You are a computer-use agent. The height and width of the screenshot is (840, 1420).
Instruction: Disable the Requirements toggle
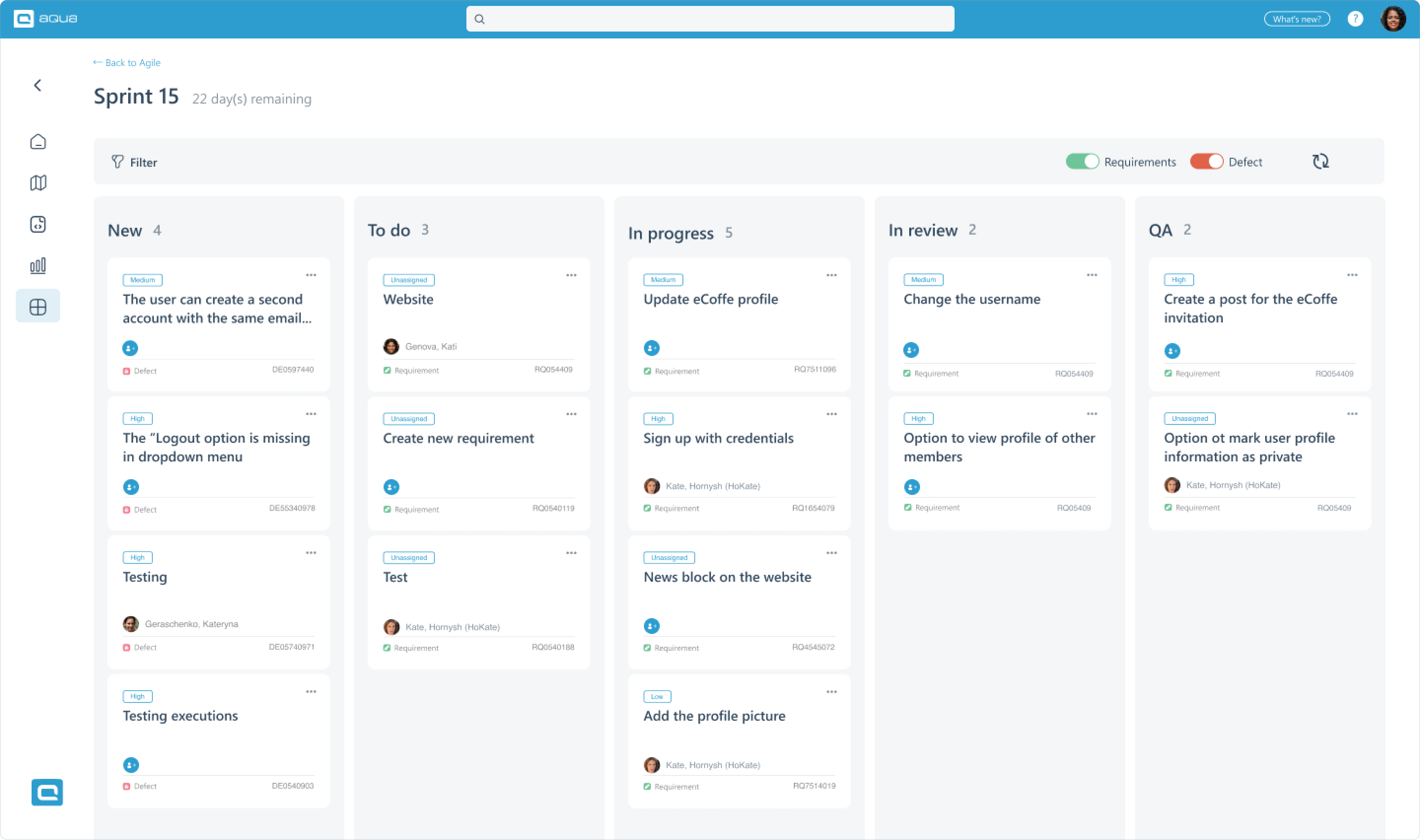1083,161
